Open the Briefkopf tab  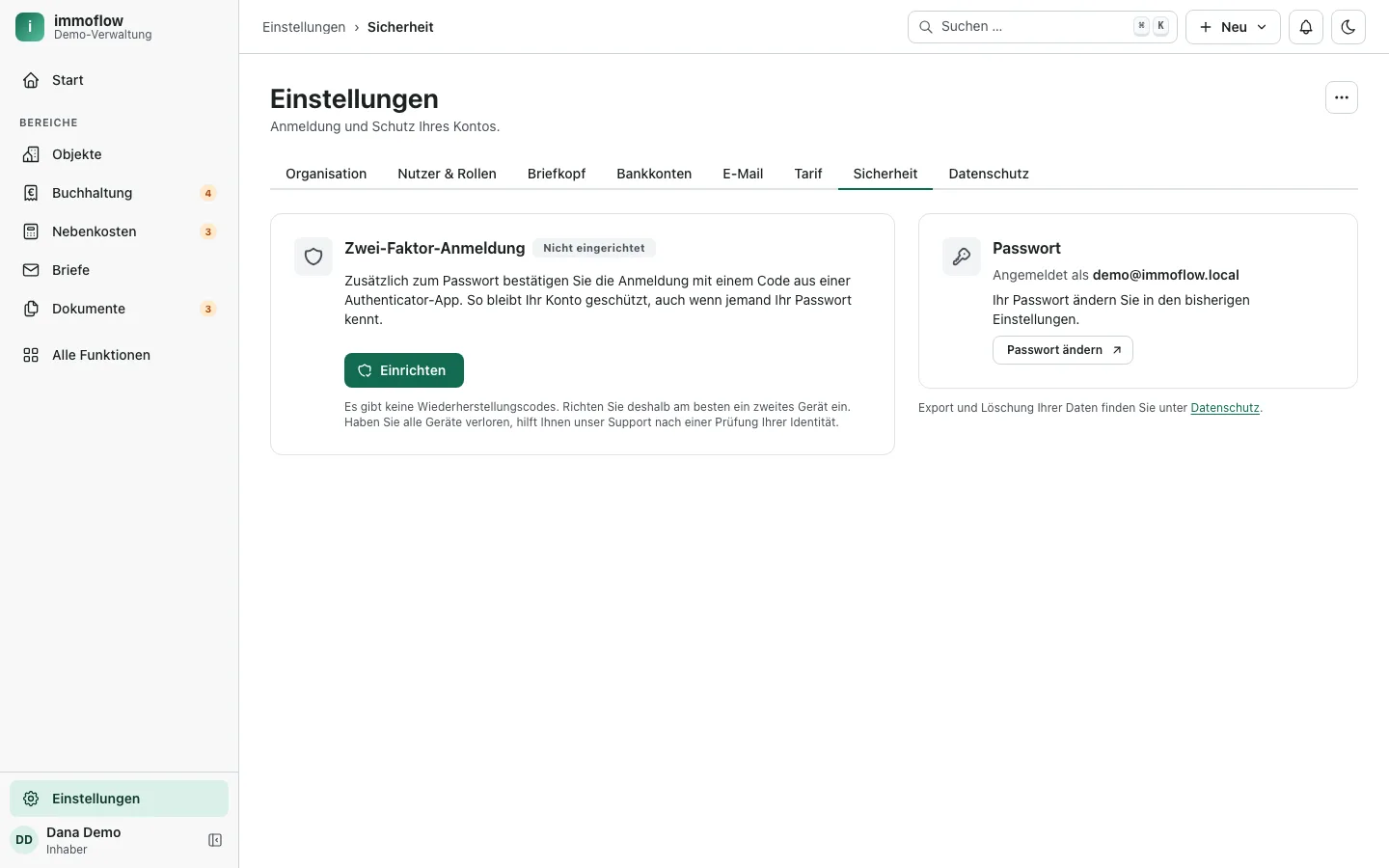[557, 174]
